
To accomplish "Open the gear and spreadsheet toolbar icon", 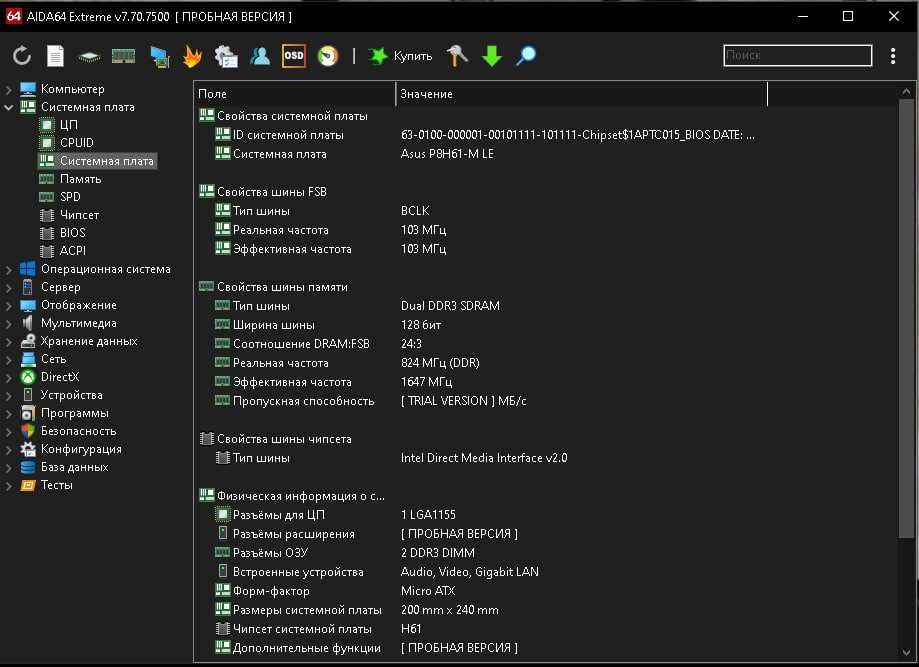I will point(226,56).
